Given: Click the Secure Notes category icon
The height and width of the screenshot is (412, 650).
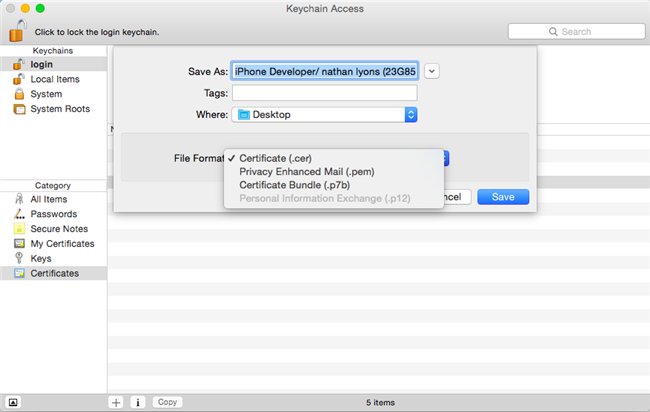Looking at the screenshot, I should point(19,228).
